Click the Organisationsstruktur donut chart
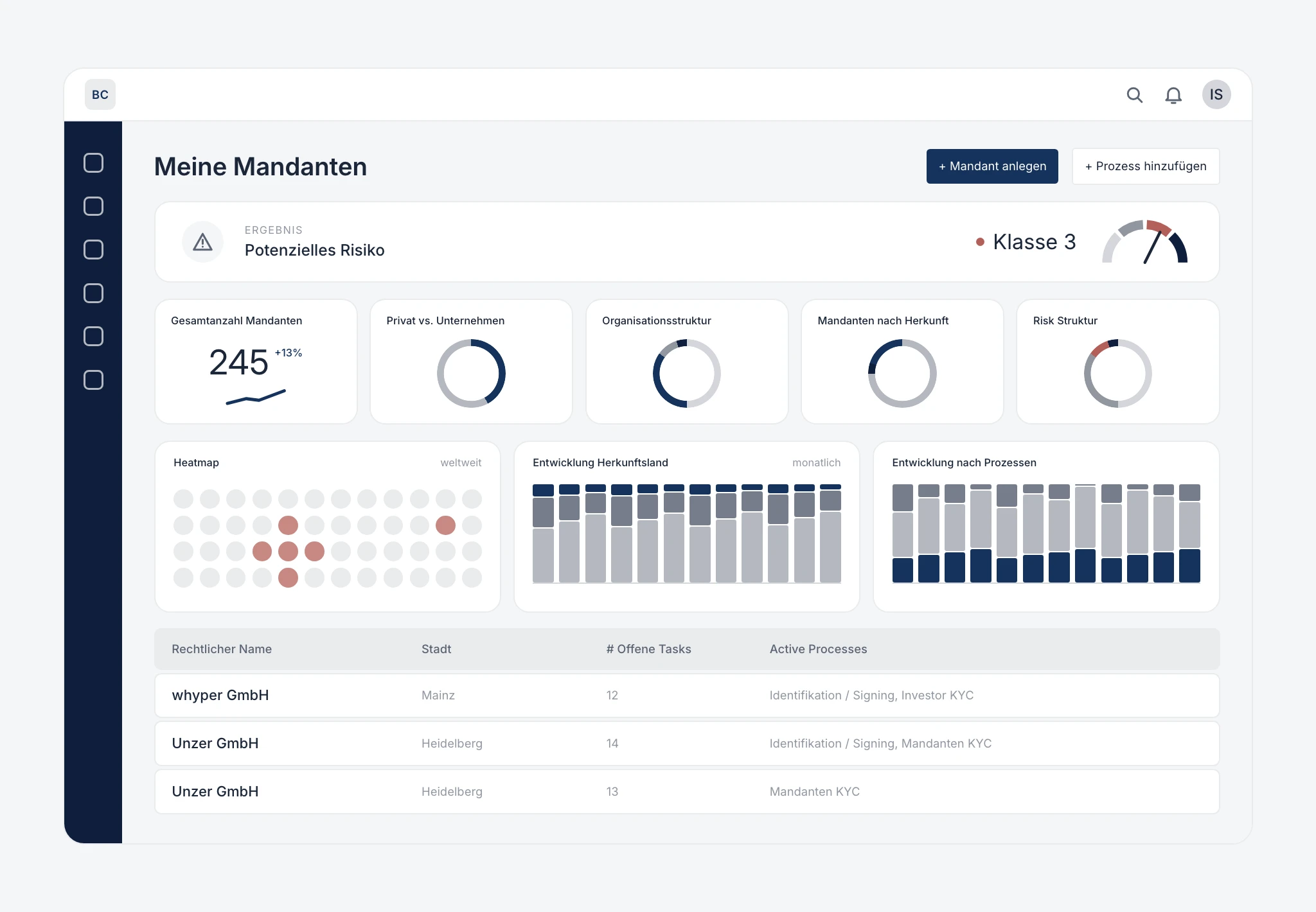 (x=687, y=373)
